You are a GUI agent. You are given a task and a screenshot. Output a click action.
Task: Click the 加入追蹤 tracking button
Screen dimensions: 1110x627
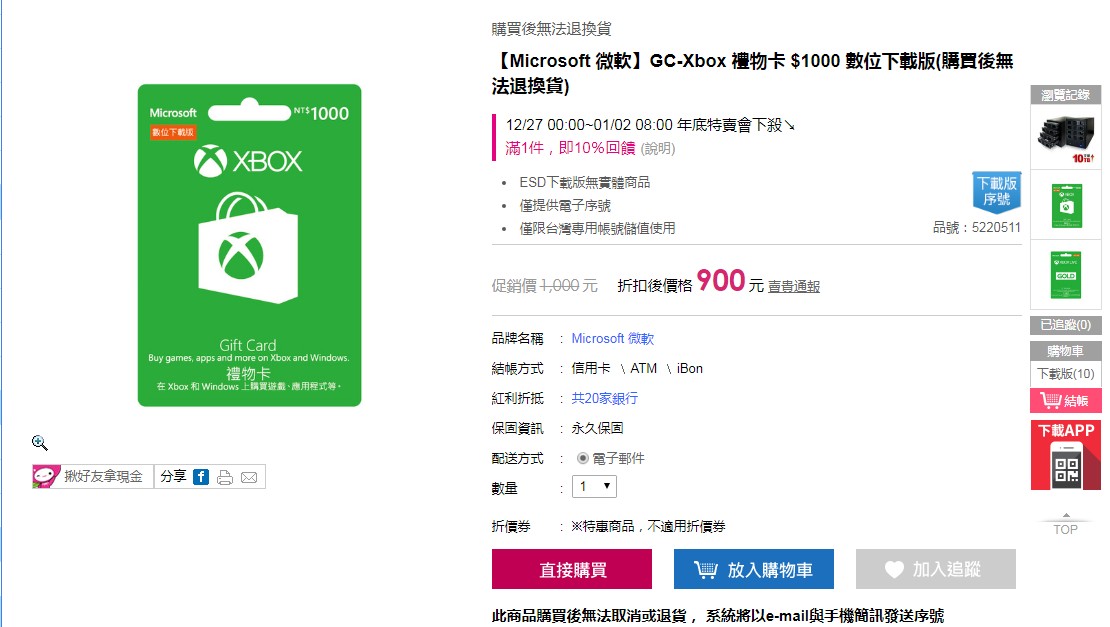tap(935, 568)
